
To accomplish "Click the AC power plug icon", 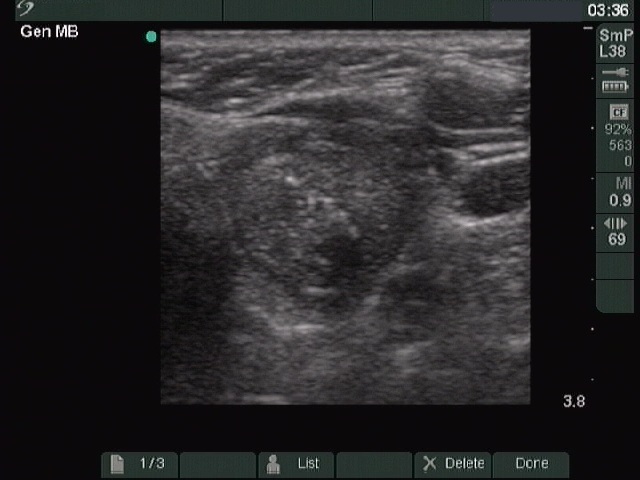I will click(615, 73).
